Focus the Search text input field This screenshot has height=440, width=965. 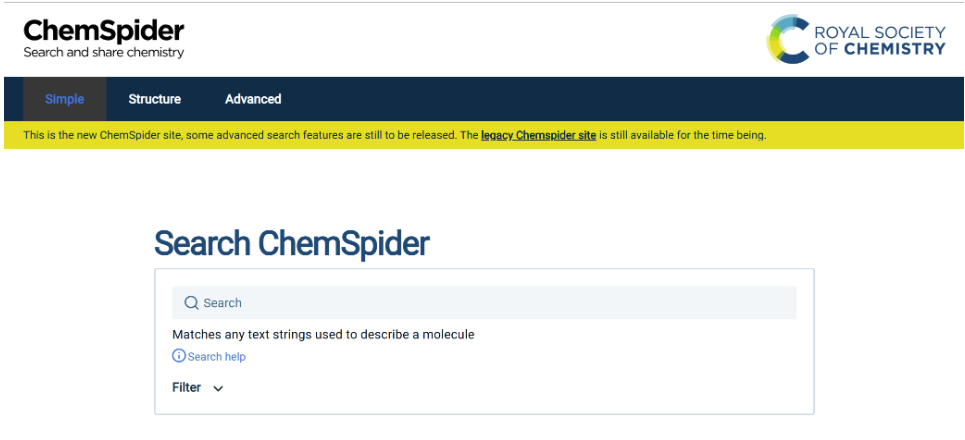tap(484, 303)
